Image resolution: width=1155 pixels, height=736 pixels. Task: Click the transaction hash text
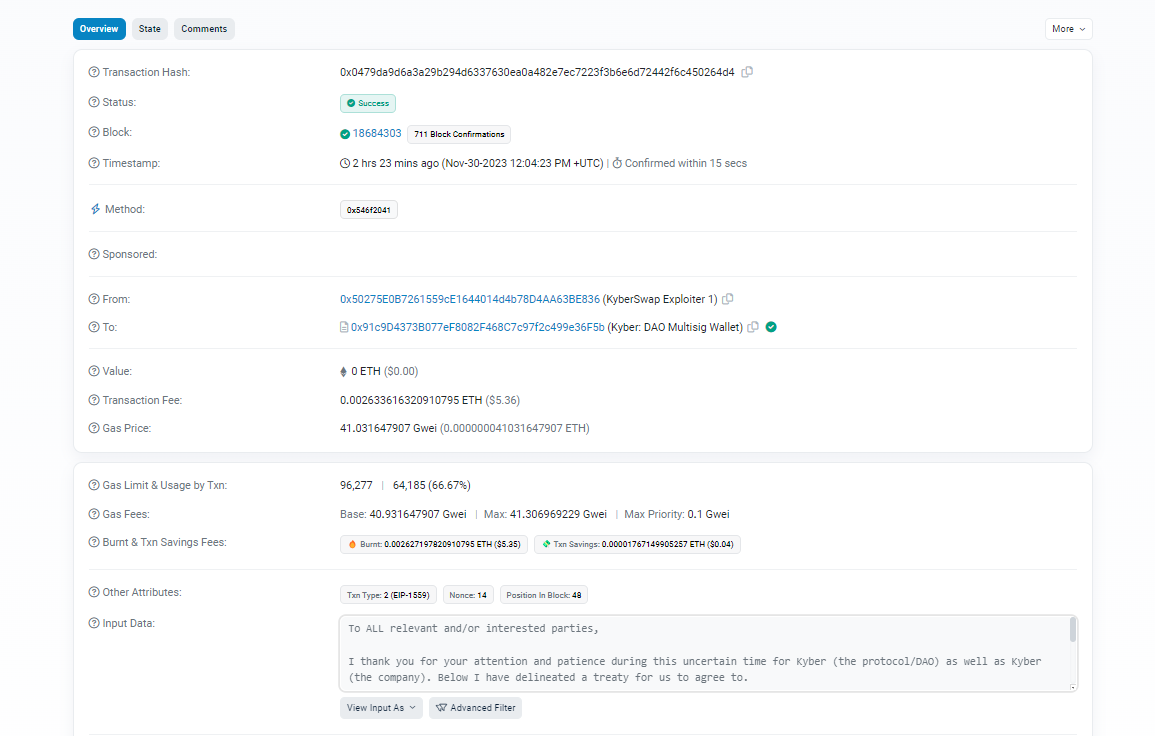pyautogui.click(x=537, y=72)
